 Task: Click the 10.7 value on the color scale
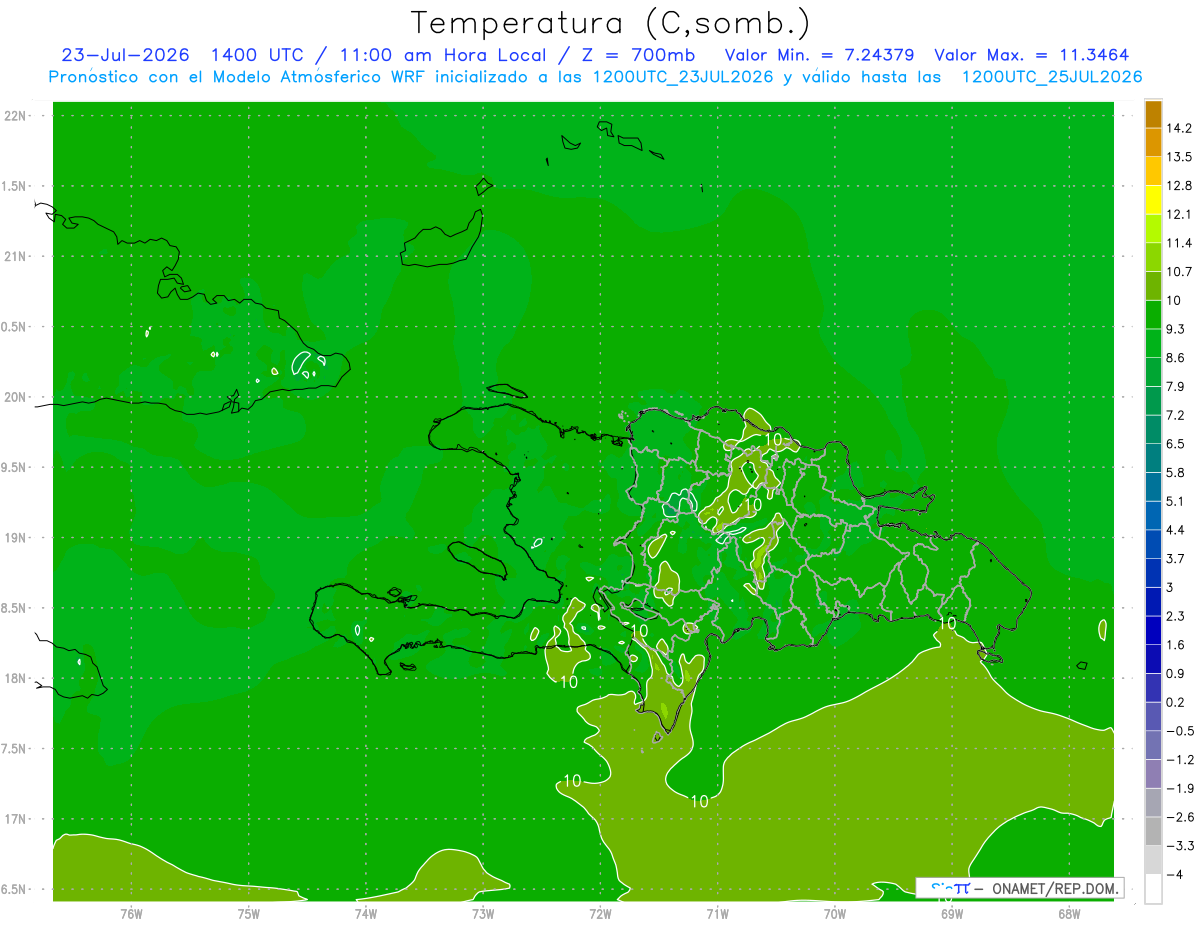pyautogui.click(x=1180, y=272)
